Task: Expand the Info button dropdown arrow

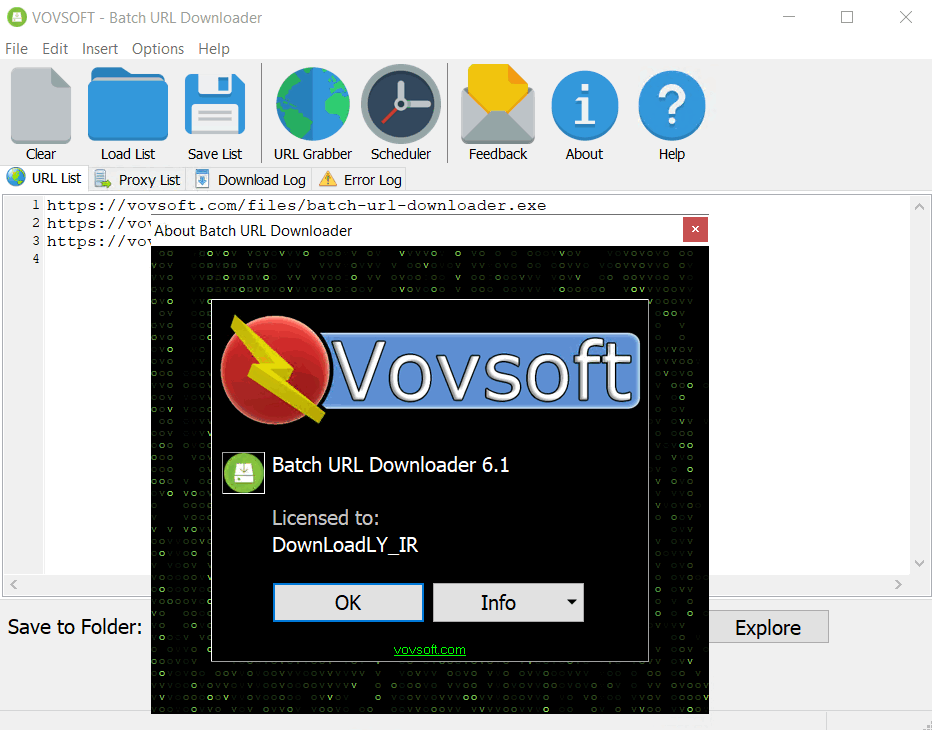Action: click(x=572, y=602)
